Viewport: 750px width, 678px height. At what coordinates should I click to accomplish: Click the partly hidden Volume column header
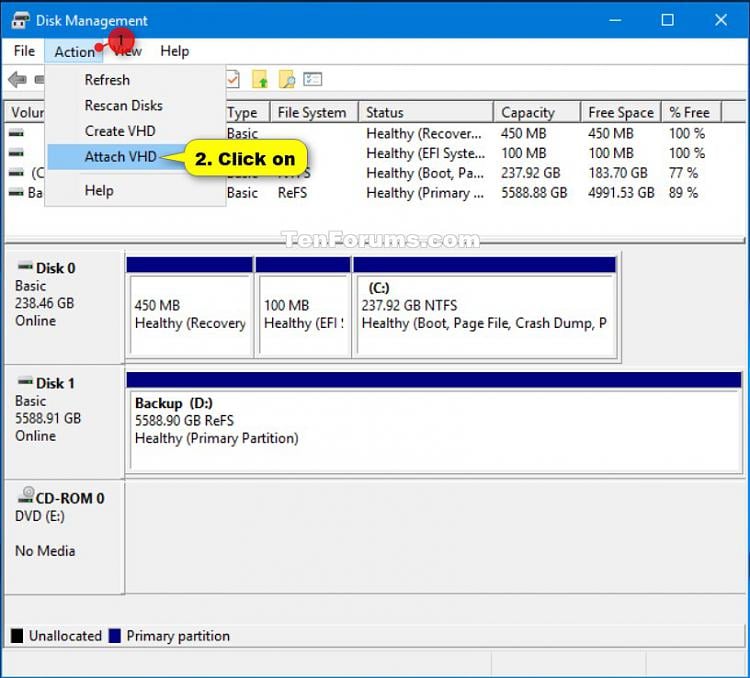pyautogui.click(x=25, y=112)
